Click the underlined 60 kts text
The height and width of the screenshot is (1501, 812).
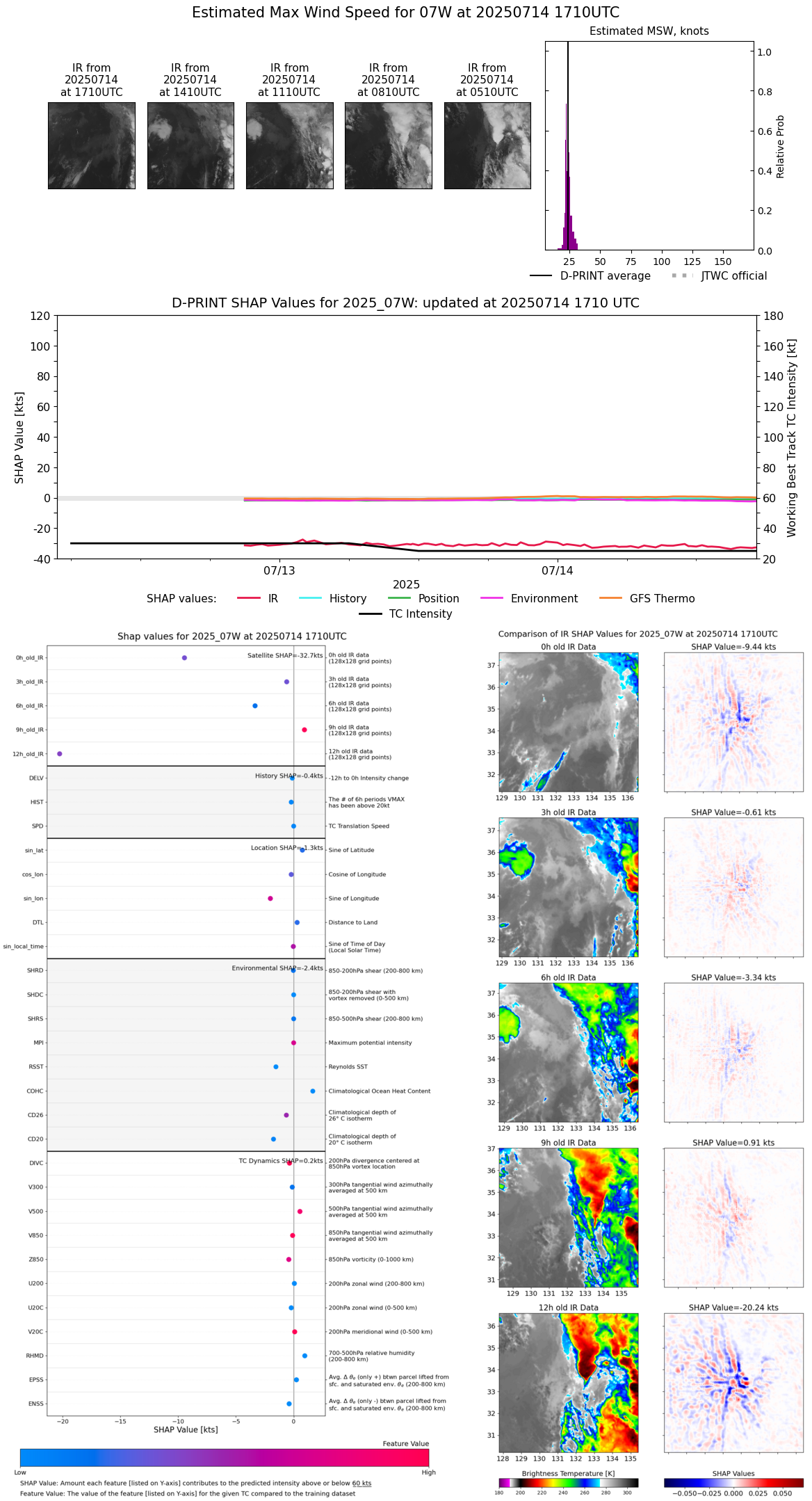362,1483
